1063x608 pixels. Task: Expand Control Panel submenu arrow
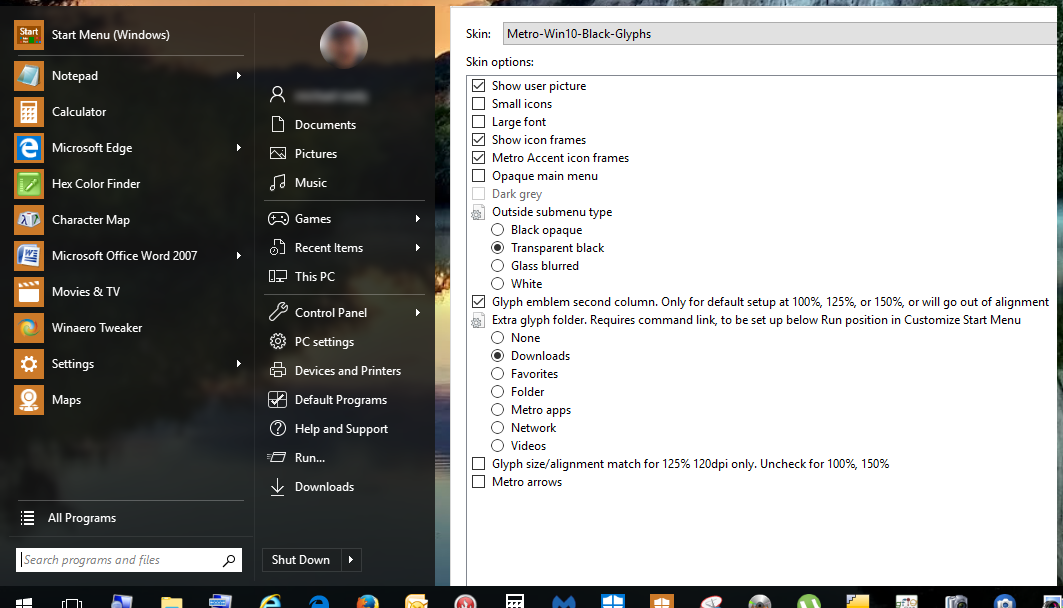click(418, 312)
